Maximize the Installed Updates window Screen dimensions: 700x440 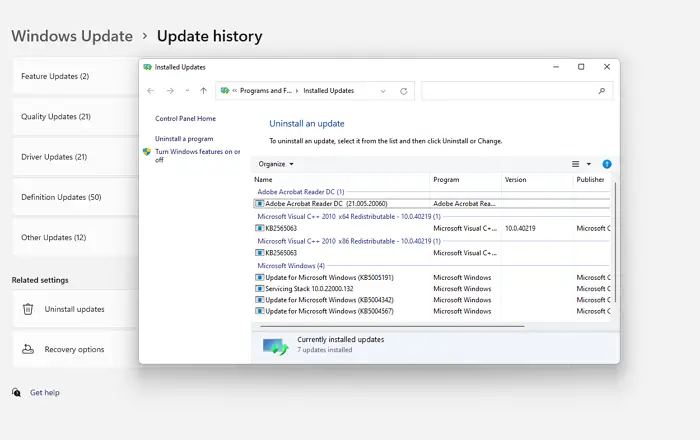pyautogui.click(x=581, y=67)
